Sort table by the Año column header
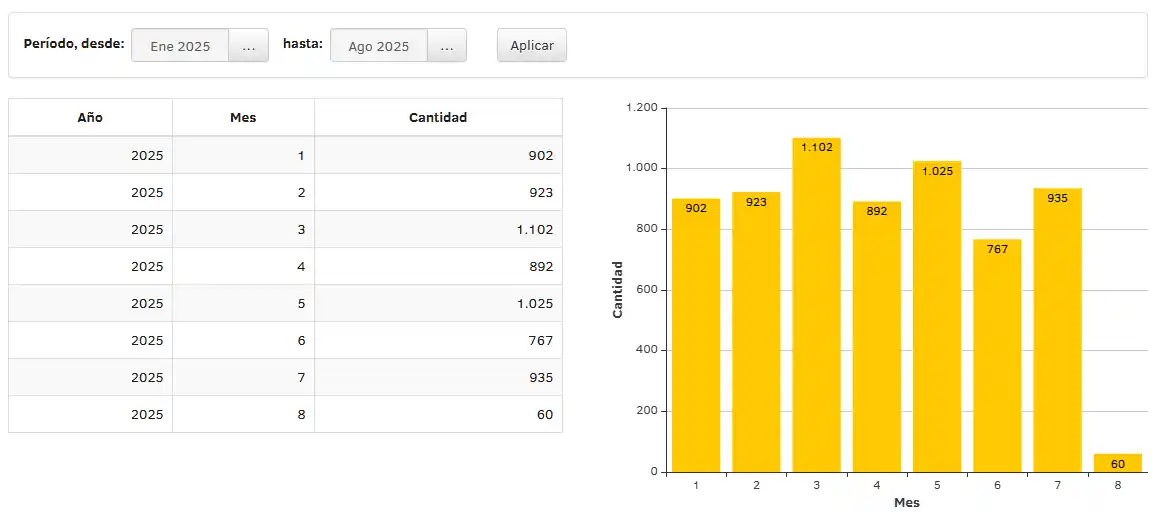Screen dimensions: 1174x512 pos(90,117)
